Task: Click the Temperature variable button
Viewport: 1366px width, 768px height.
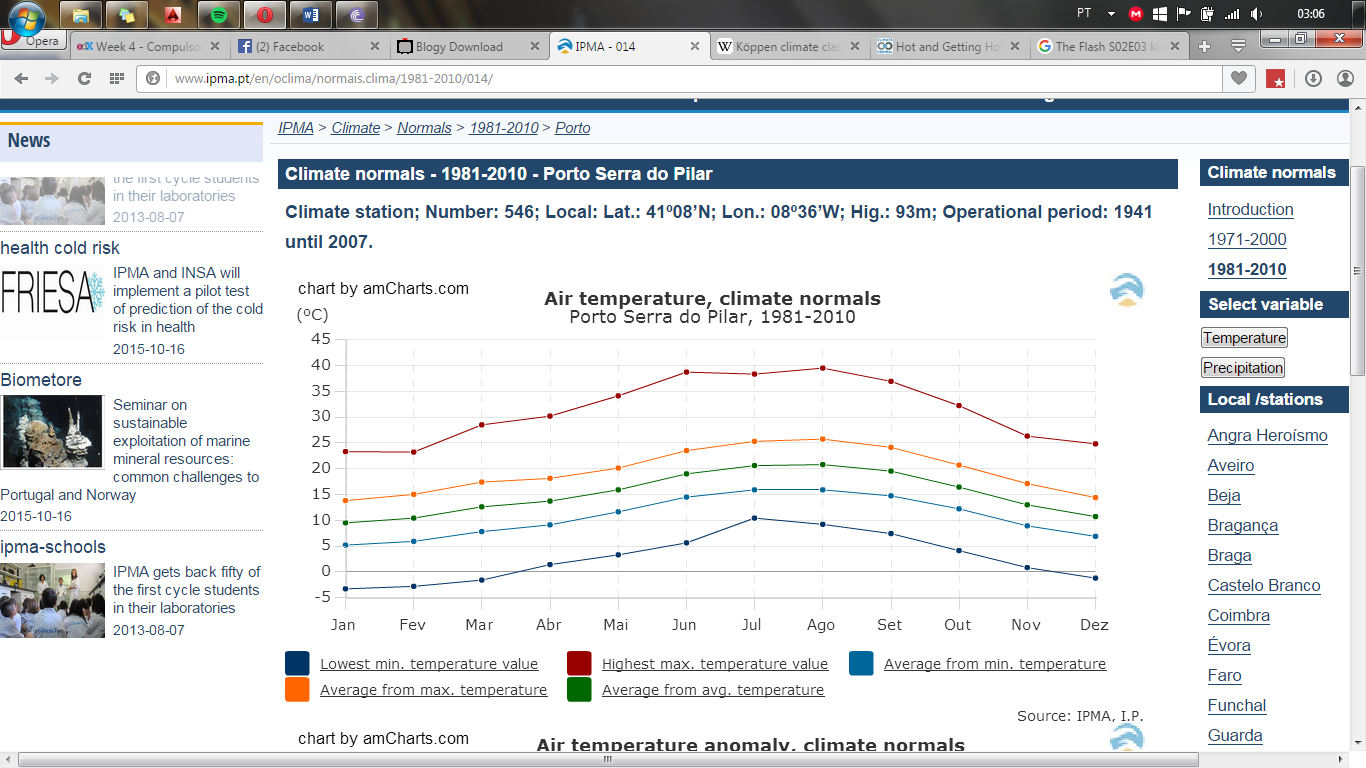Action: click(1245, 338)
